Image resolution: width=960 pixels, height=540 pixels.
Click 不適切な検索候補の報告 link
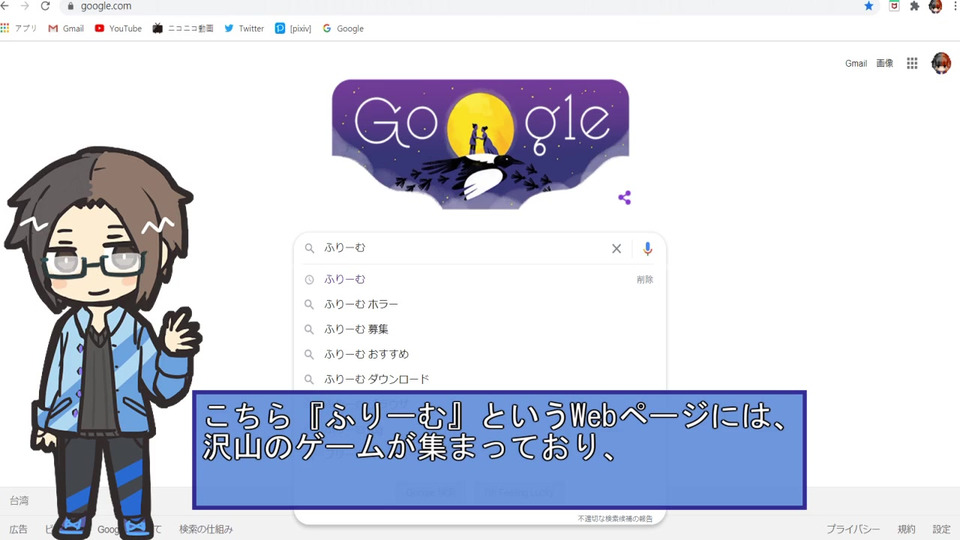615,519
